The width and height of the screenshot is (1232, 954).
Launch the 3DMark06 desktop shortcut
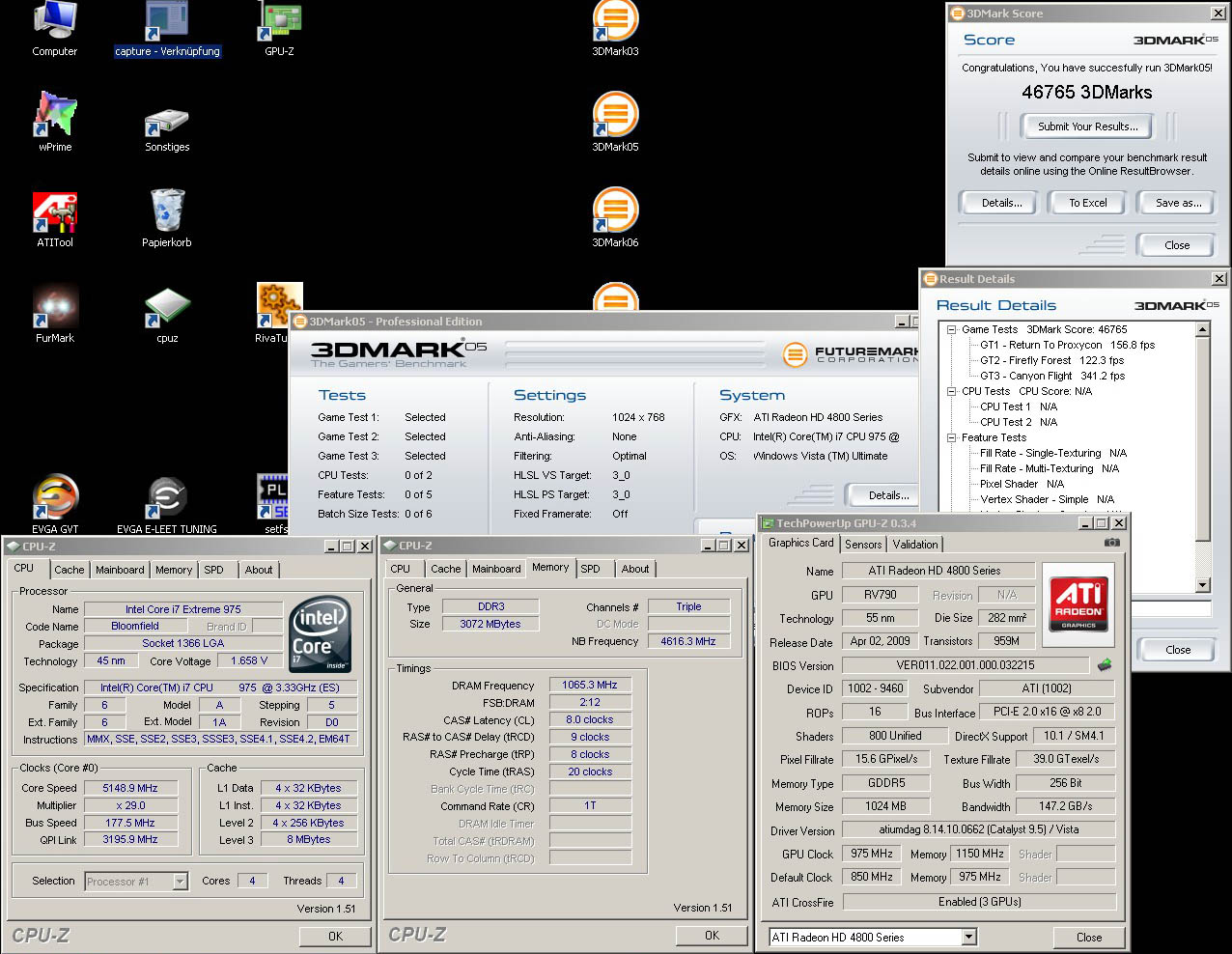[615, 218]
